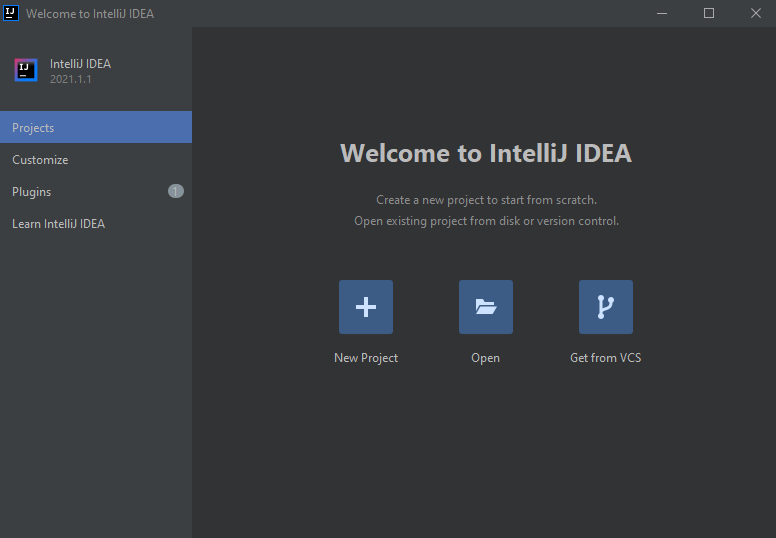This screenshot has height=538, width=776.
Task: Click the IntelliJ IDEA name in sidebar header
Action: 80,64
